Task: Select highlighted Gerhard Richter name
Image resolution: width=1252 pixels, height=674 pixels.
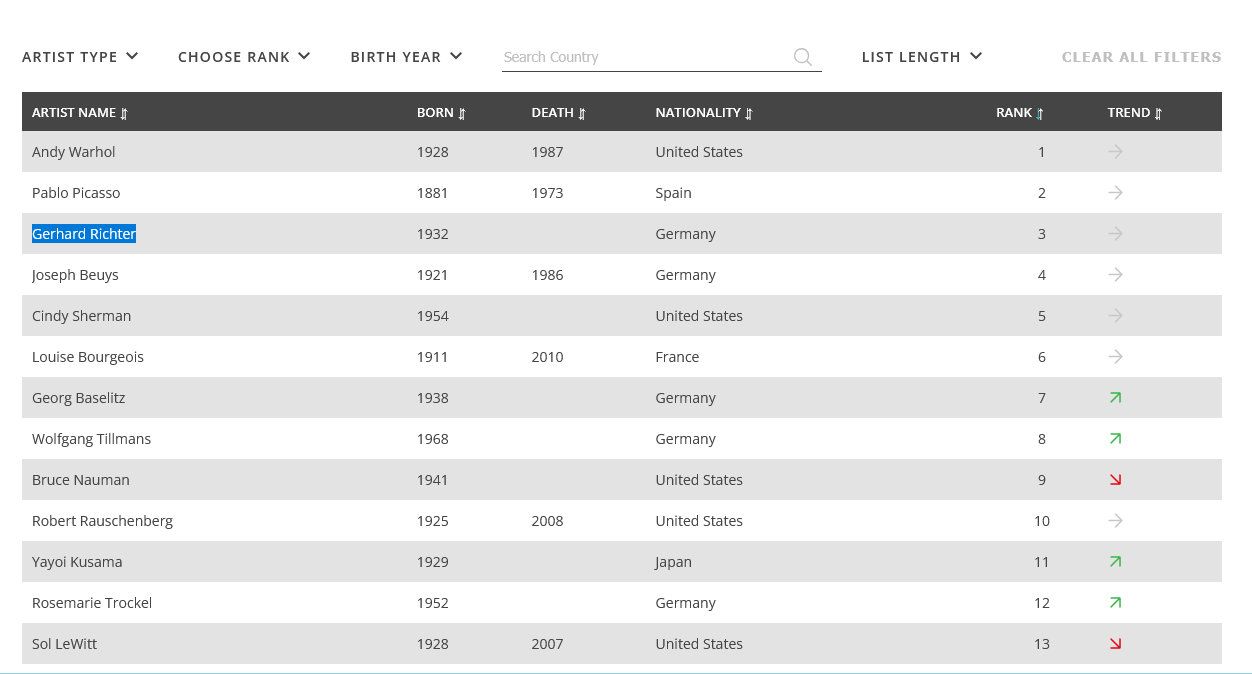Action: [x=84, y=234]
